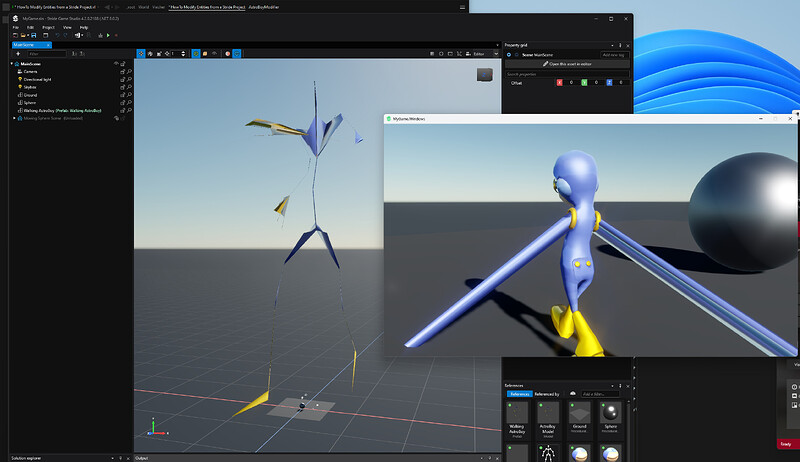Image resolution: width=800 pixels, height=462 pixels.
Task: Focus on Camera with its magnifier icon
Action: 130,72
